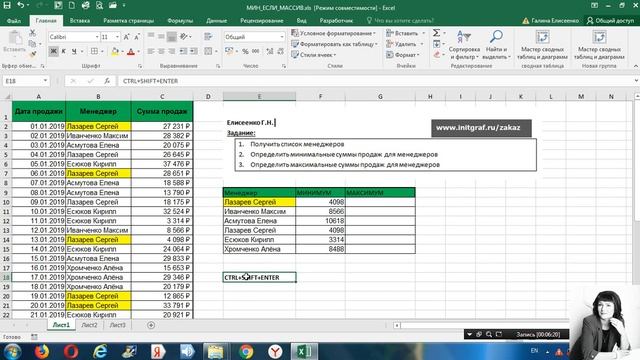
Task: Increase decimal places
Action: coord(270,51)
